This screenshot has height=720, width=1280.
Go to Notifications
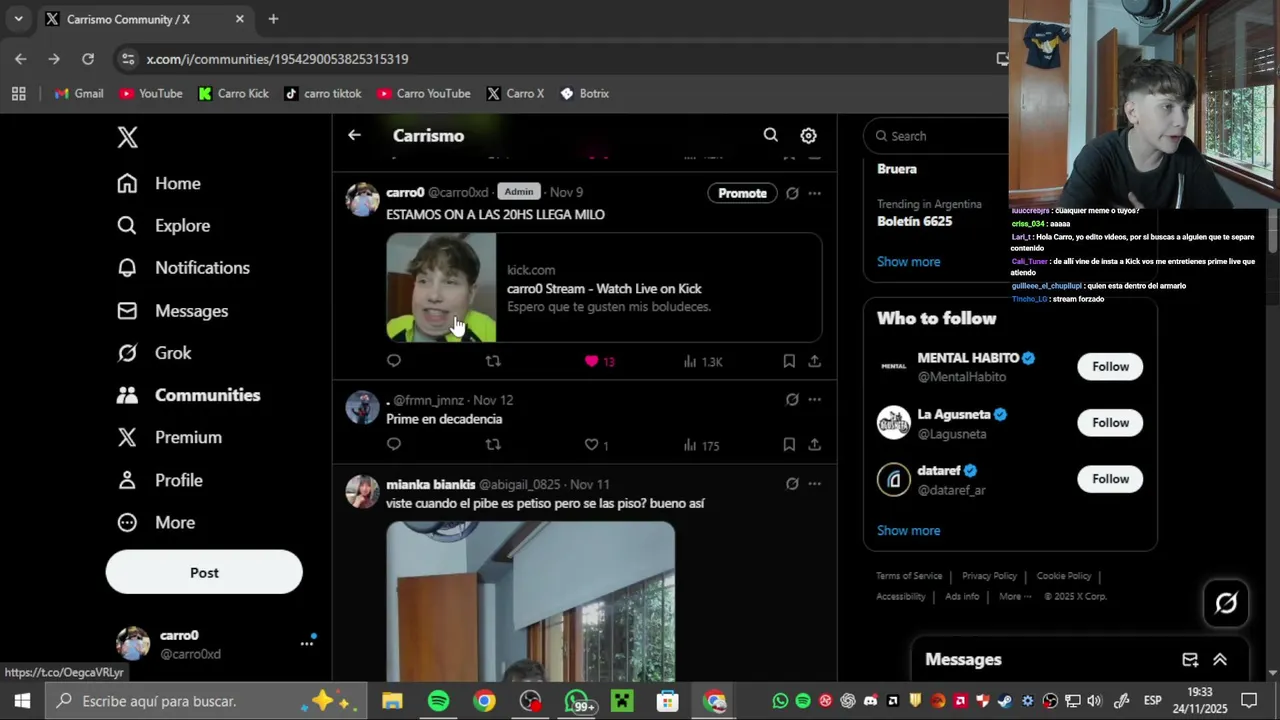(183, 268)
